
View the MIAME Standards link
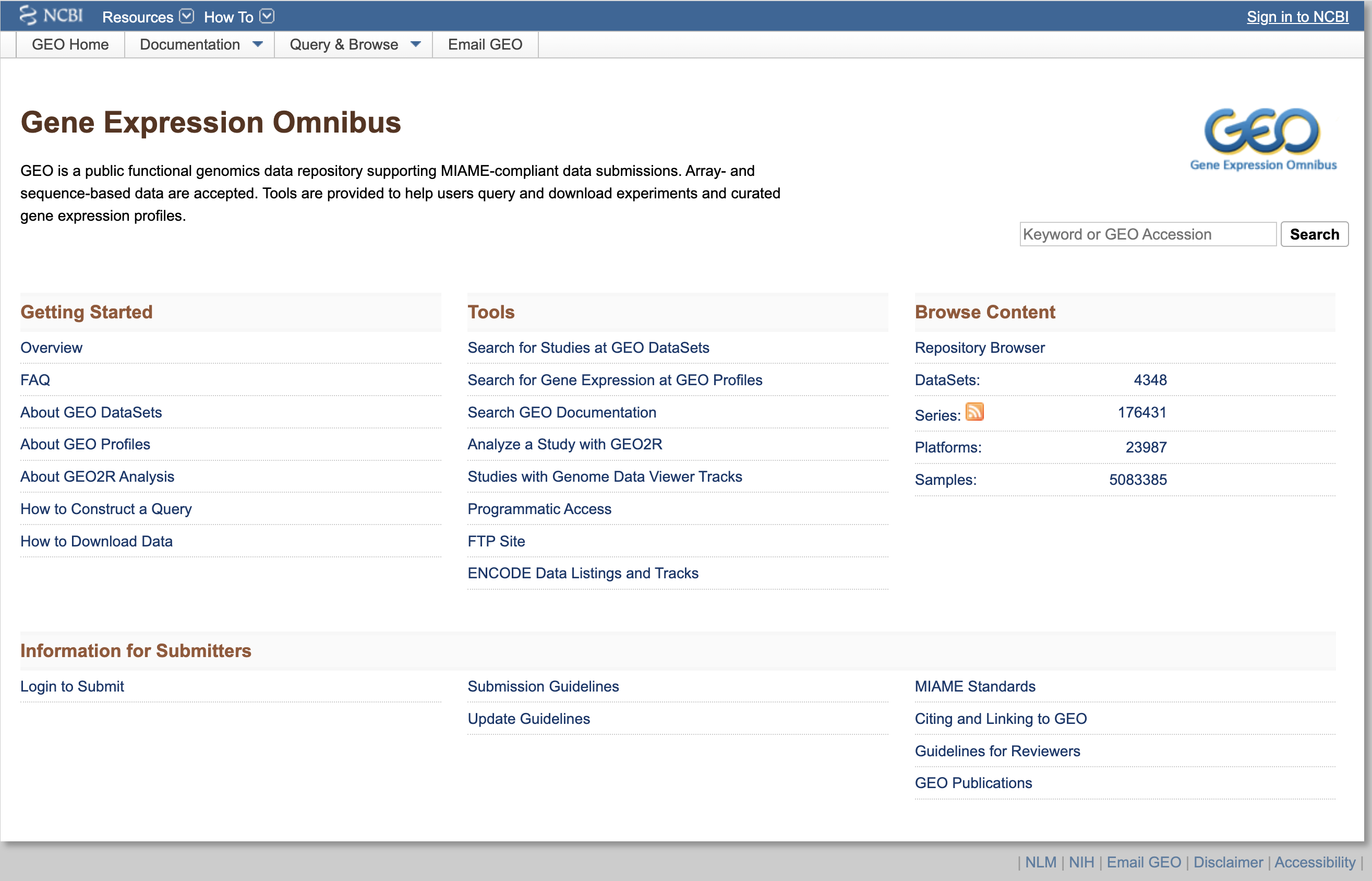(975, 686)
